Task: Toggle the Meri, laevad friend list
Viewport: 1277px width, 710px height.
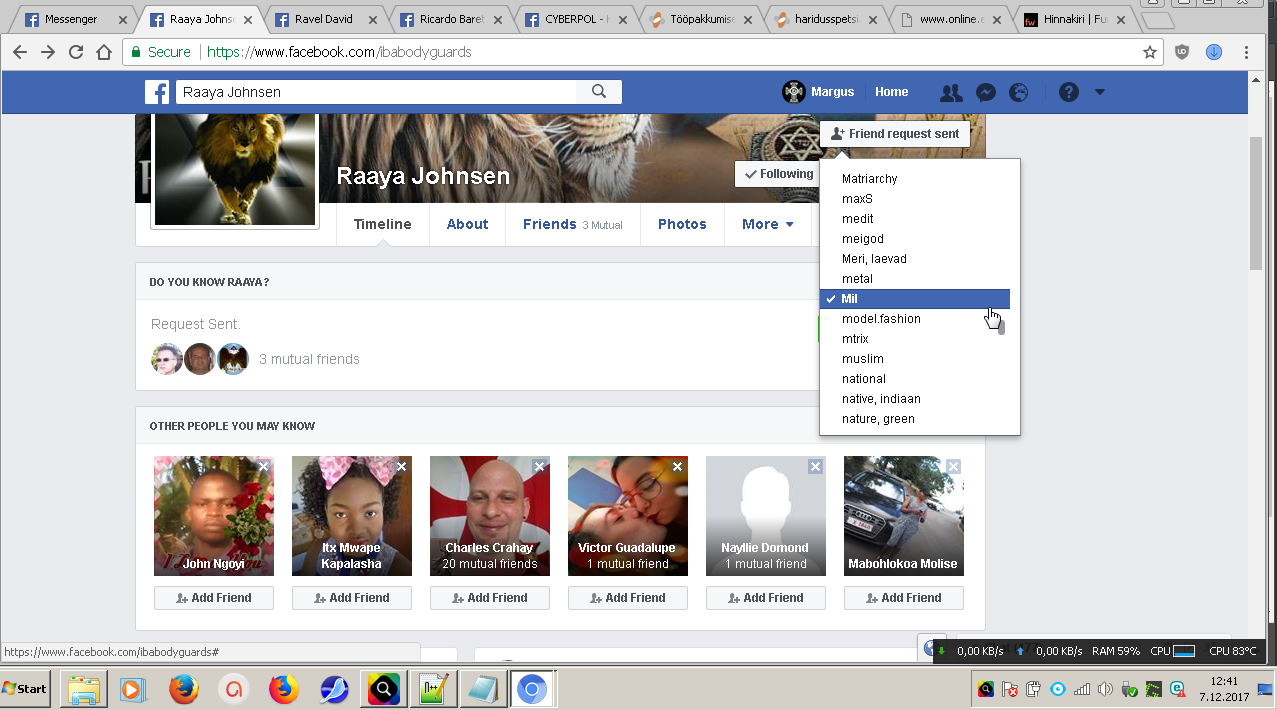Action: click(x=915, y=259)
